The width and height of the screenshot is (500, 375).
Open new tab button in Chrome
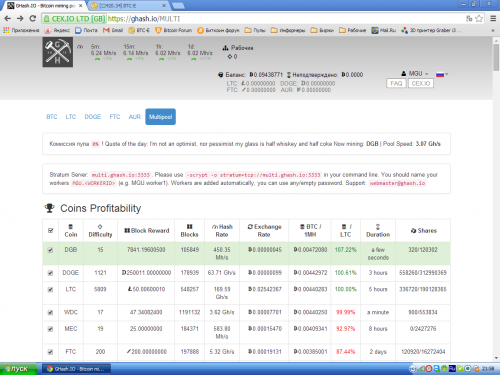pos(178,6)
